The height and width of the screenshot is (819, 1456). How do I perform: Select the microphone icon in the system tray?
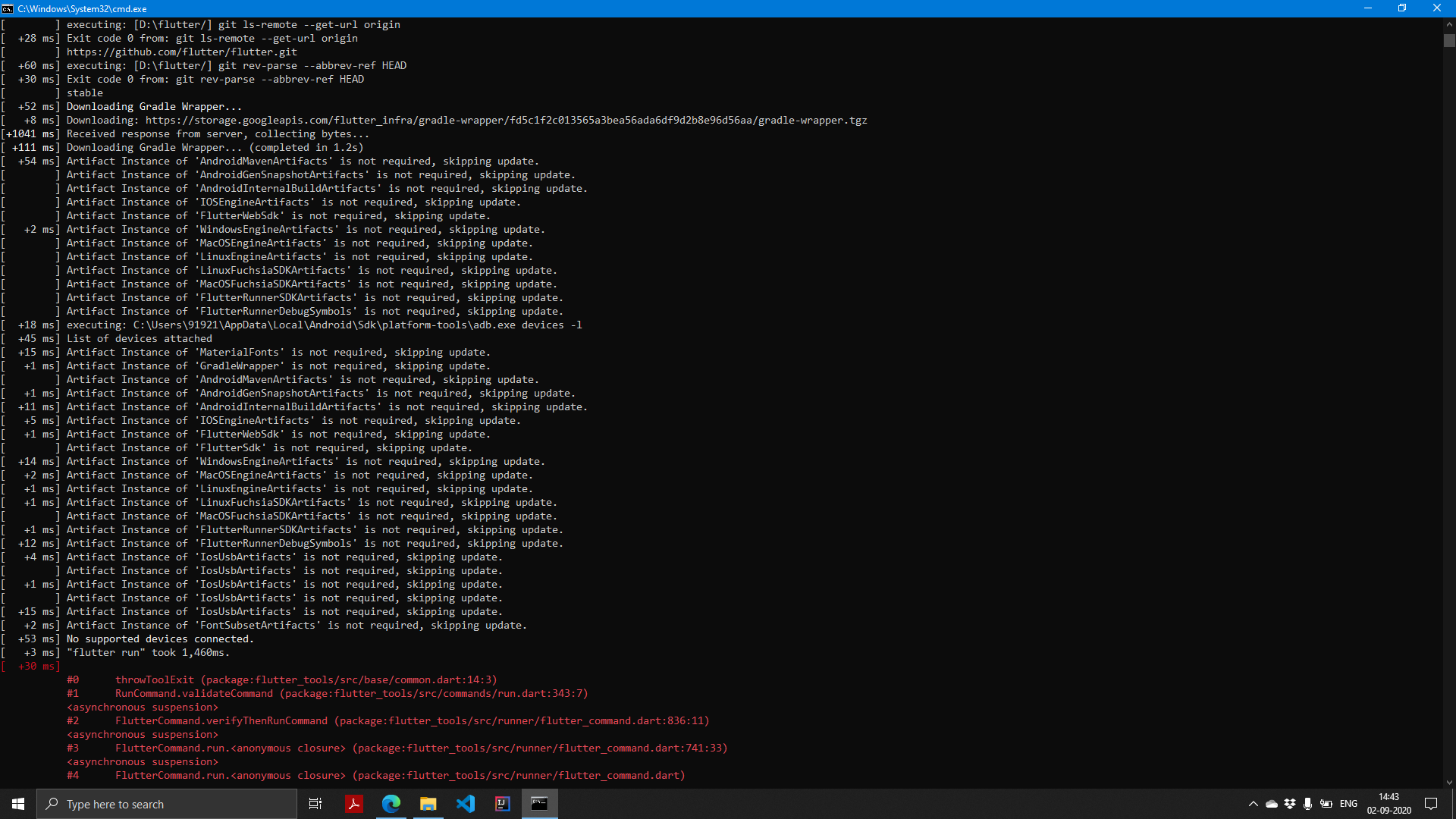[1309, 804]
